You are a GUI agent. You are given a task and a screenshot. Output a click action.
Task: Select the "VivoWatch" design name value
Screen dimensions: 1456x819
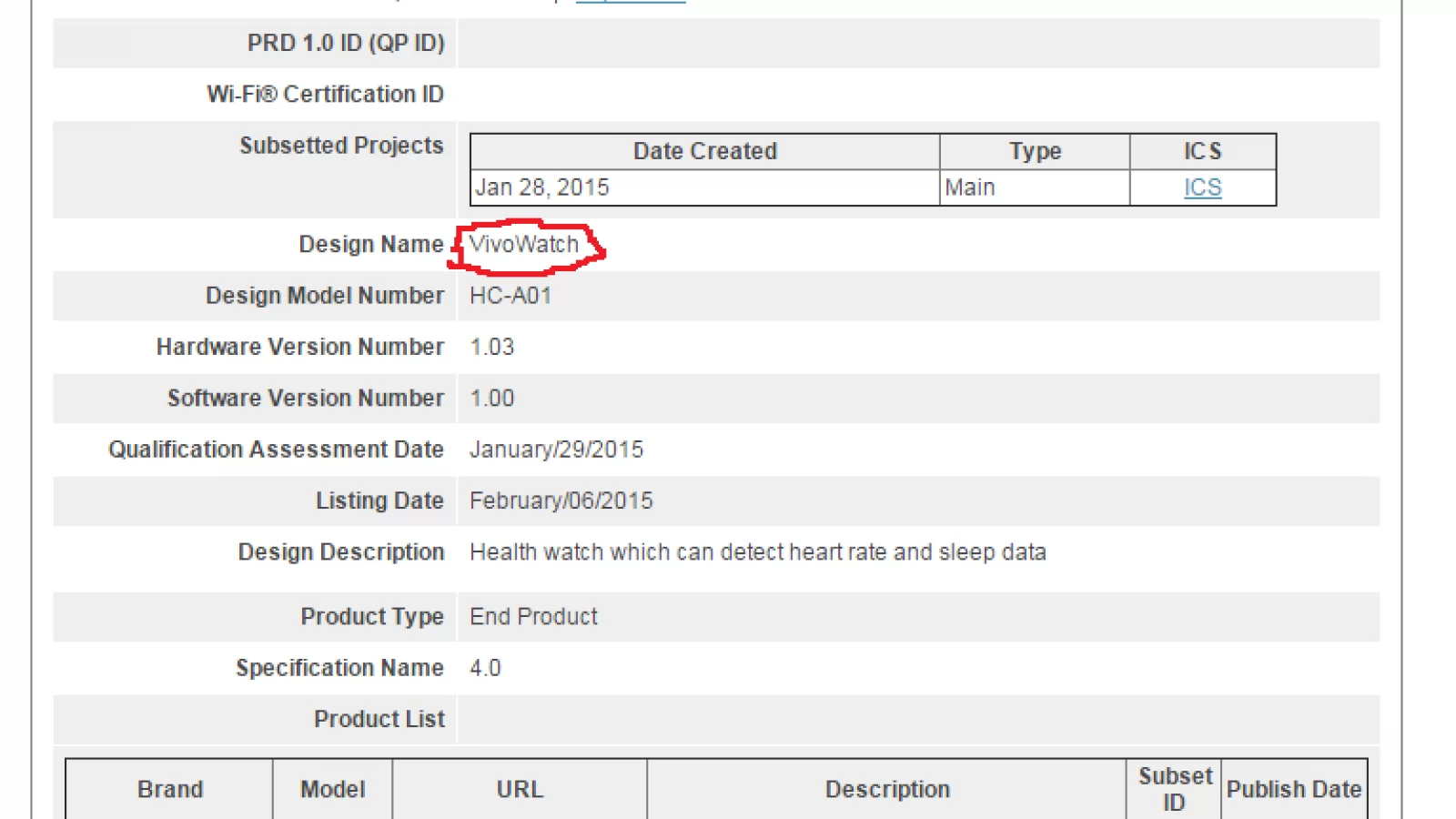pos(524,244)
